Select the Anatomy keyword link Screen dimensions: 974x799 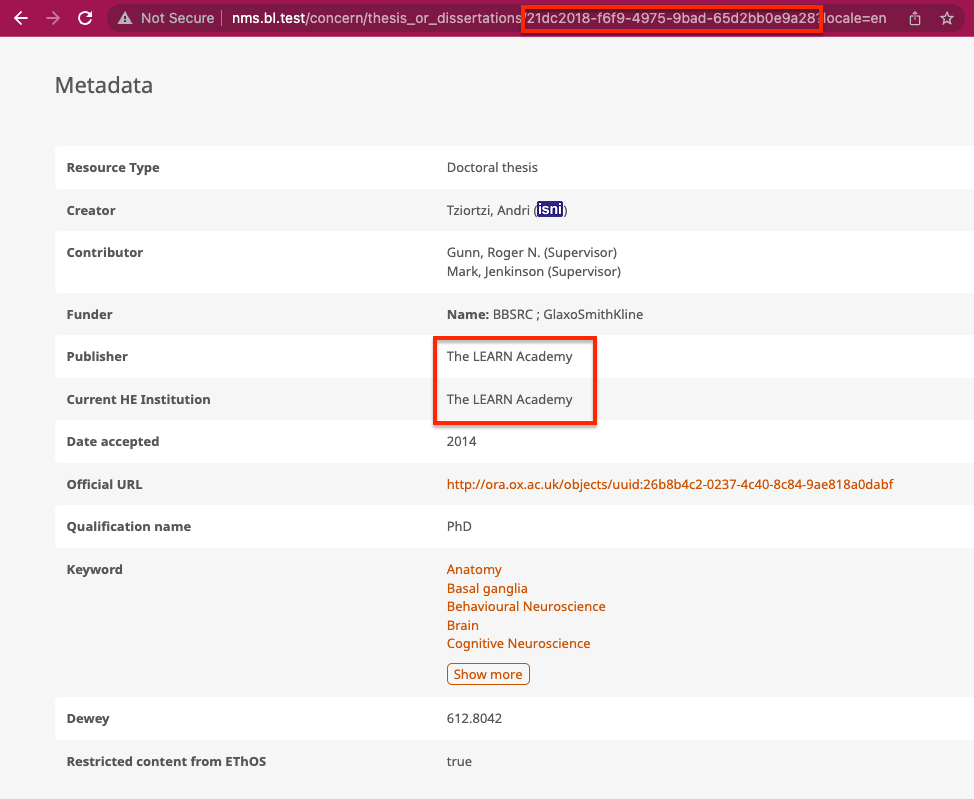pos(473,569)
